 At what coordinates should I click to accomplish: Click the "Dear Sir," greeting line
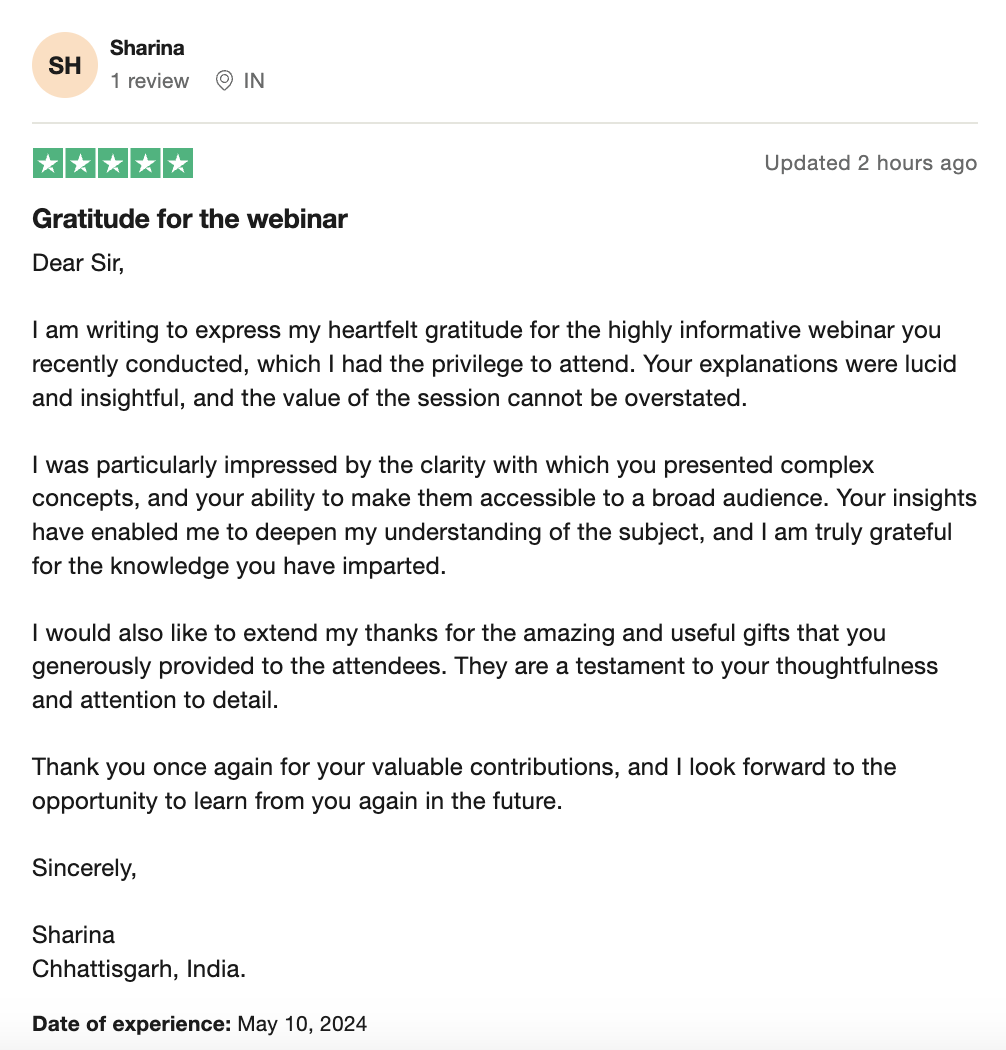pyautogui.click(x=78, y=263)
